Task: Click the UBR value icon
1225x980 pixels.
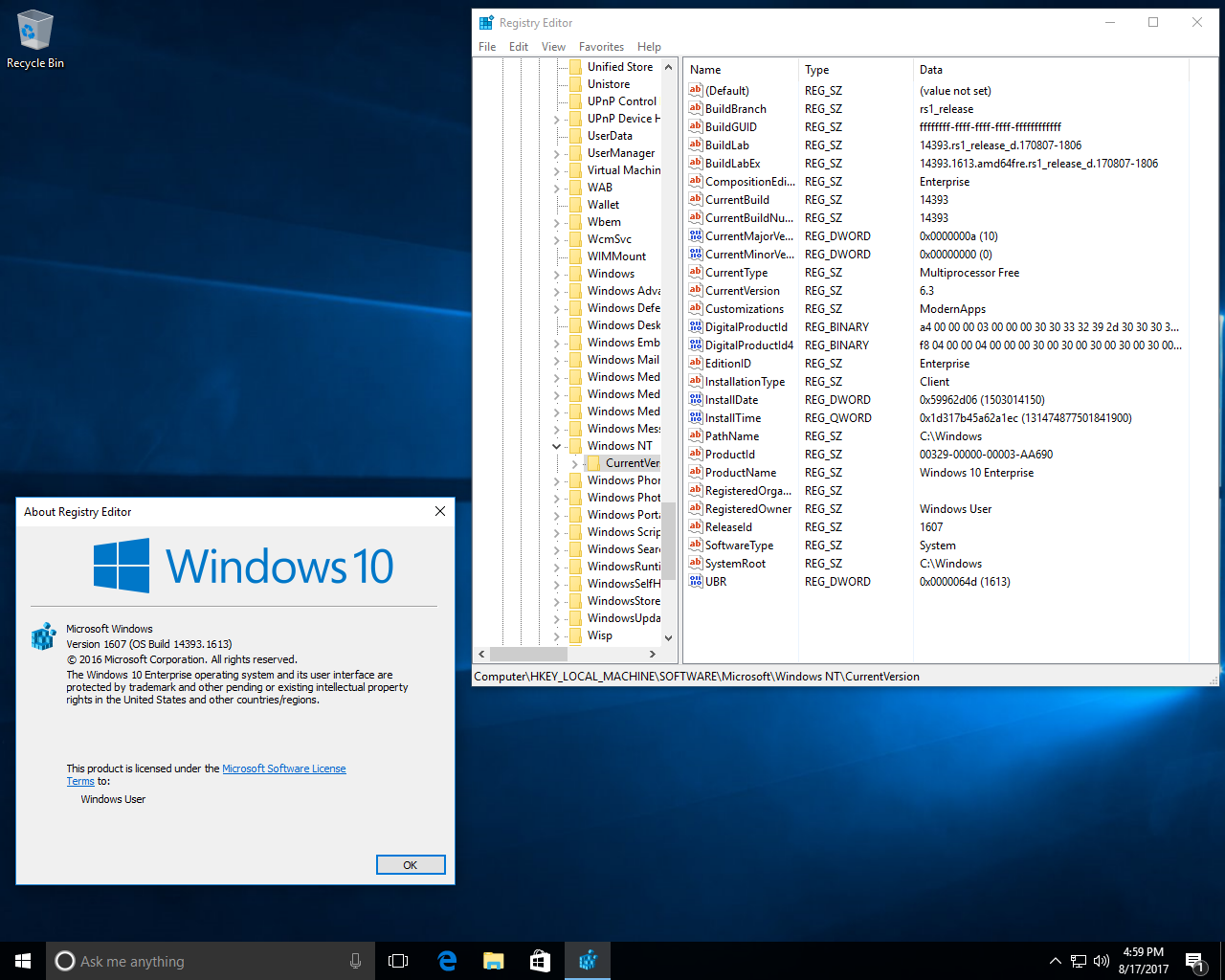Action: click(x=696, y=581)
